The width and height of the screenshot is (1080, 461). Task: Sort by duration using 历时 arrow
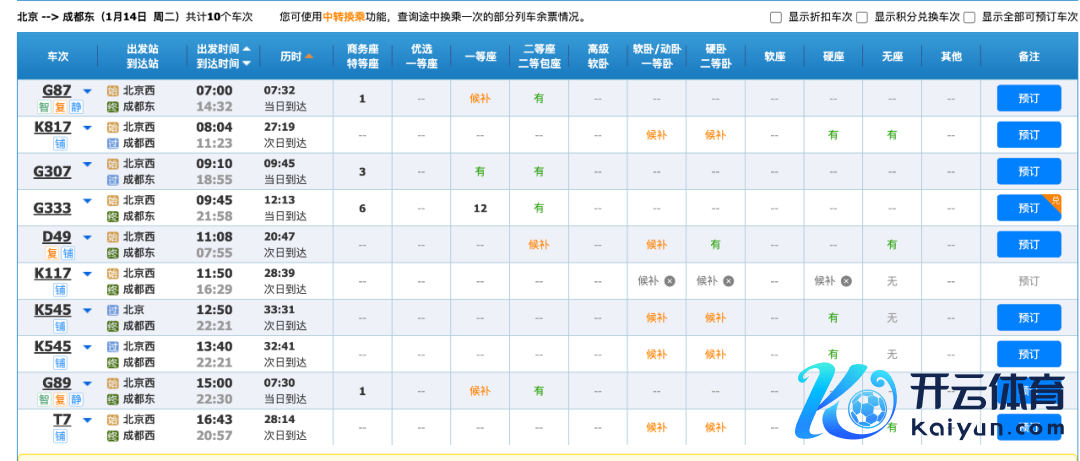click(x=309, y=56)
